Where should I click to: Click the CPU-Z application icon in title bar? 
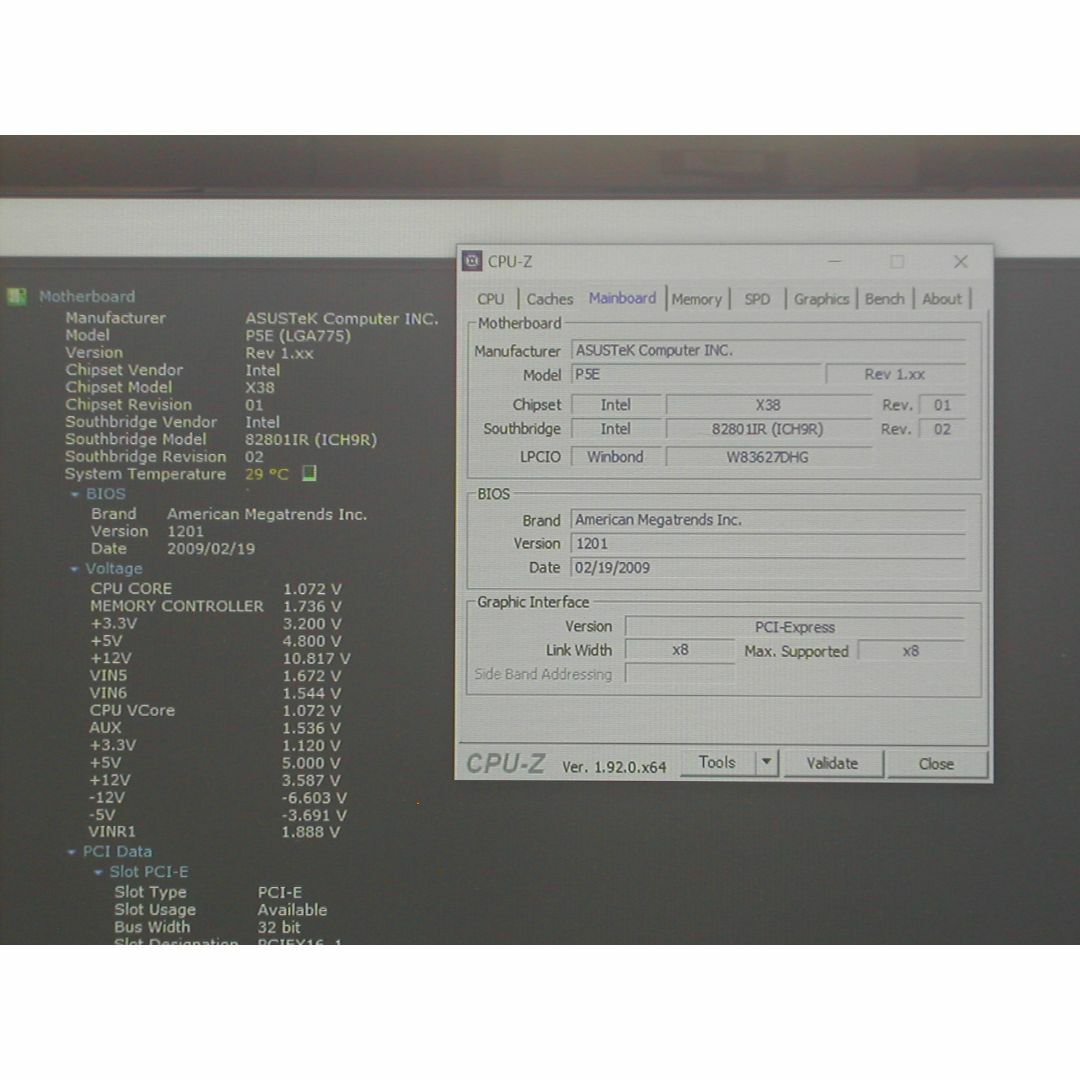(472, 261)
